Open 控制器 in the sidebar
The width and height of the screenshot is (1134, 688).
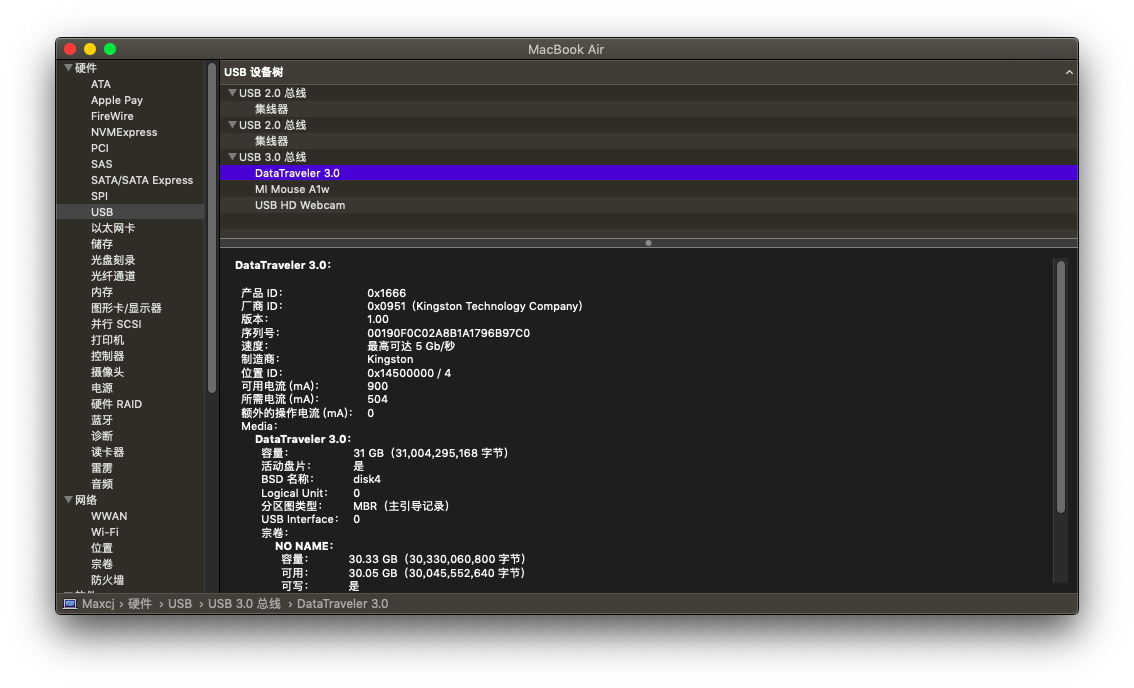(x=107, y=356)
